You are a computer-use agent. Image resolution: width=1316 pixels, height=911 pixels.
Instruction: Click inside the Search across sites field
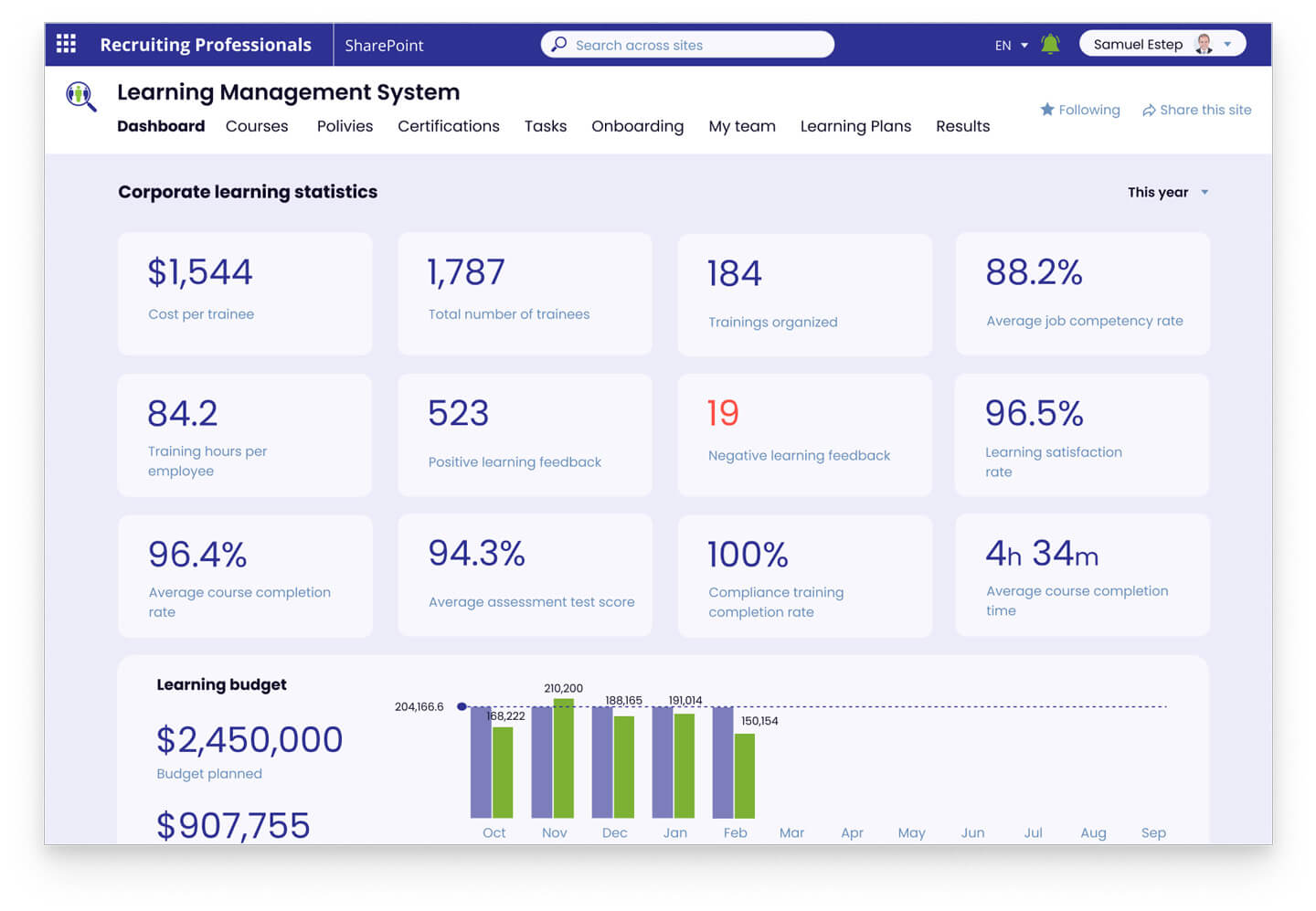[x=695, y=45]
